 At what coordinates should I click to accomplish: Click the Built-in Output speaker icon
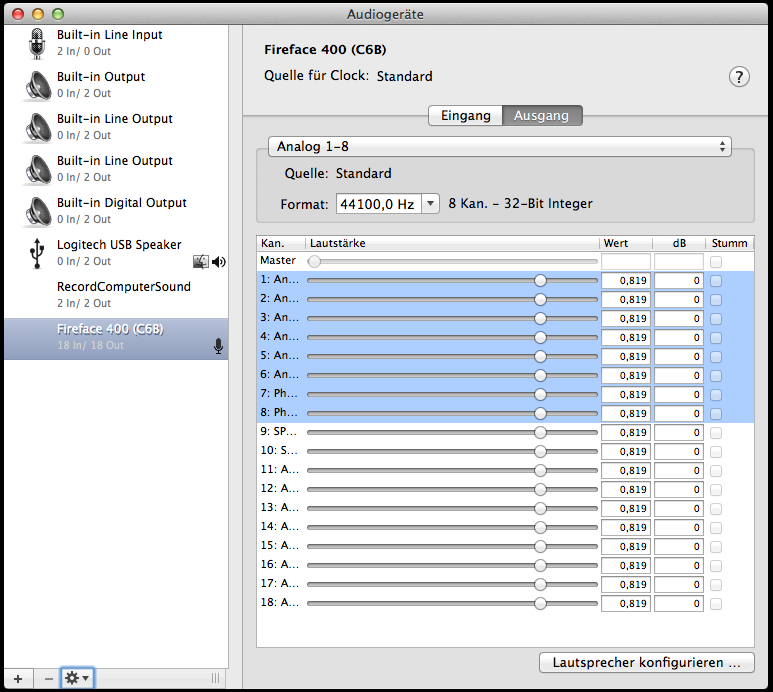[37, 85]
